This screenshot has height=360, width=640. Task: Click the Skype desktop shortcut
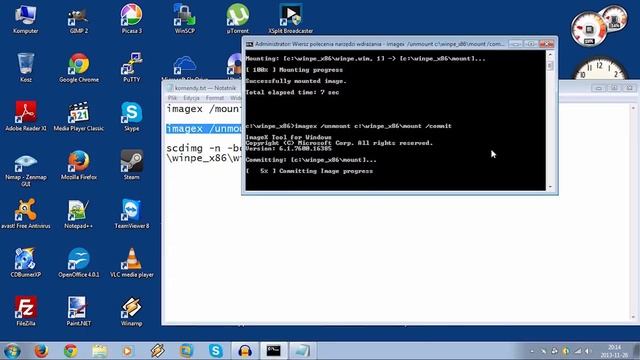(x=131, y=116)
